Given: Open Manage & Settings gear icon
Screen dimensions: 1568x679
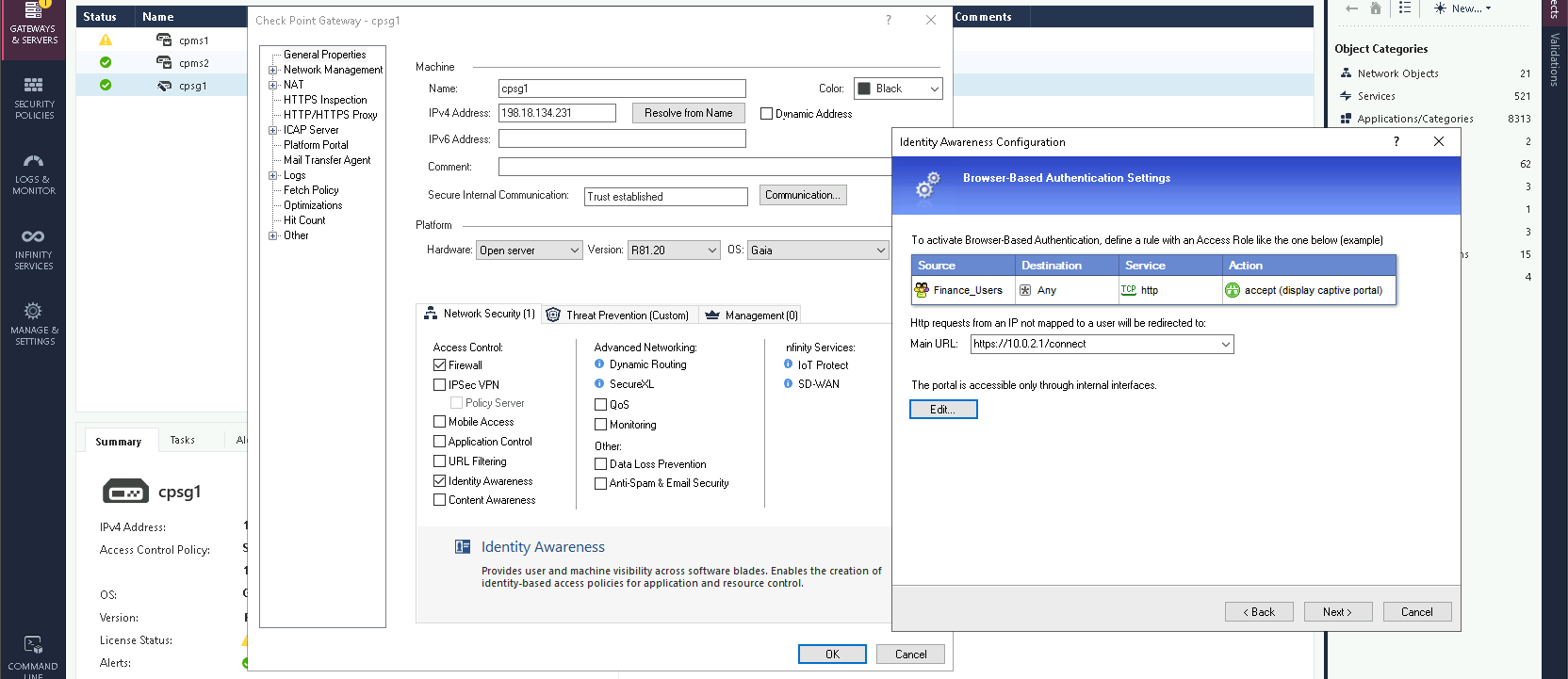Looking at the screenshot, I should point(33,312).
